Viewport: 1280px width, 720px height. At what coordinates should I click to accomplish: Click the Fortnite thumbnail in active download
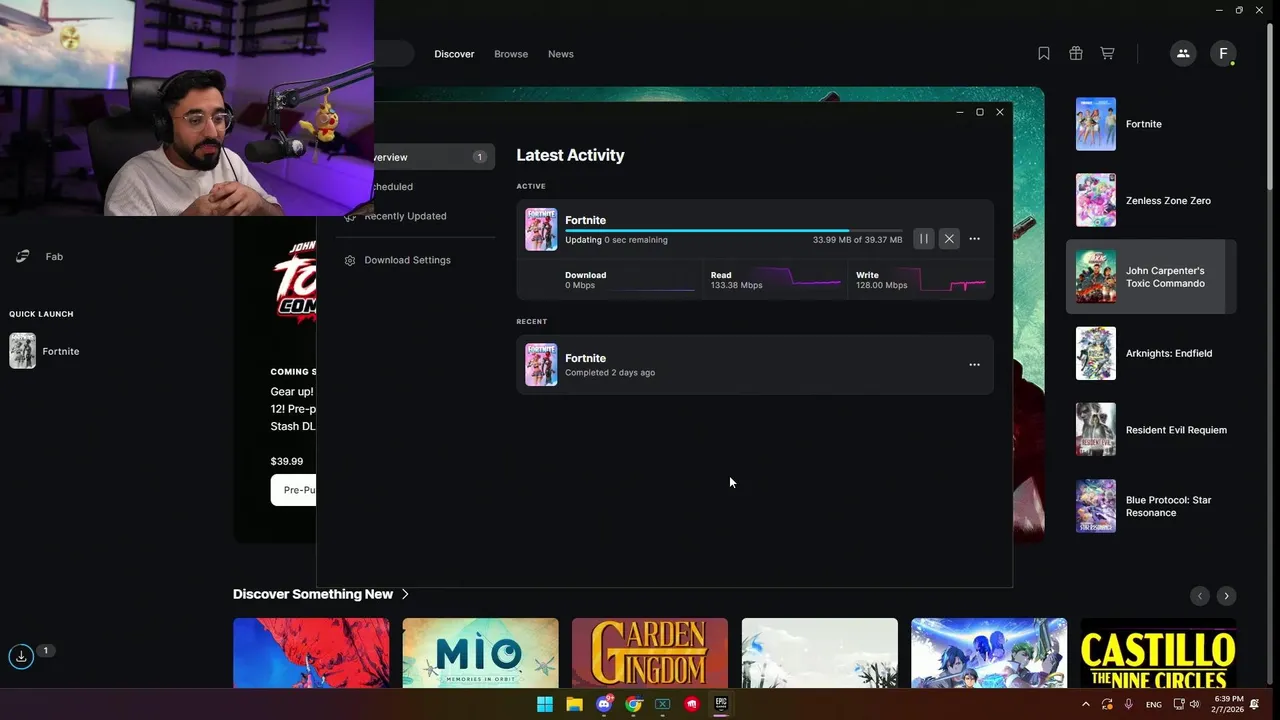[541, 230]
